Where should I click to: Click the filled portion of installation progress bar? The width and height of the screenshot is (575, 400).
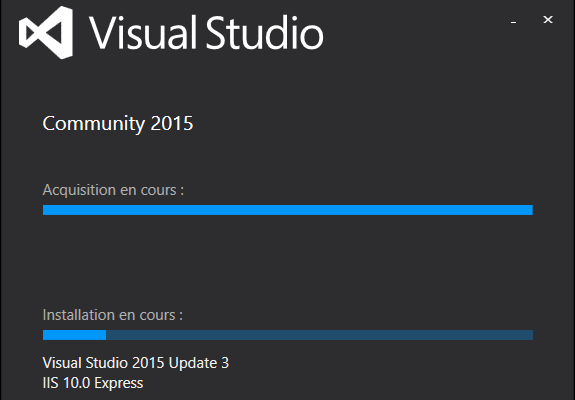point(74,335)
